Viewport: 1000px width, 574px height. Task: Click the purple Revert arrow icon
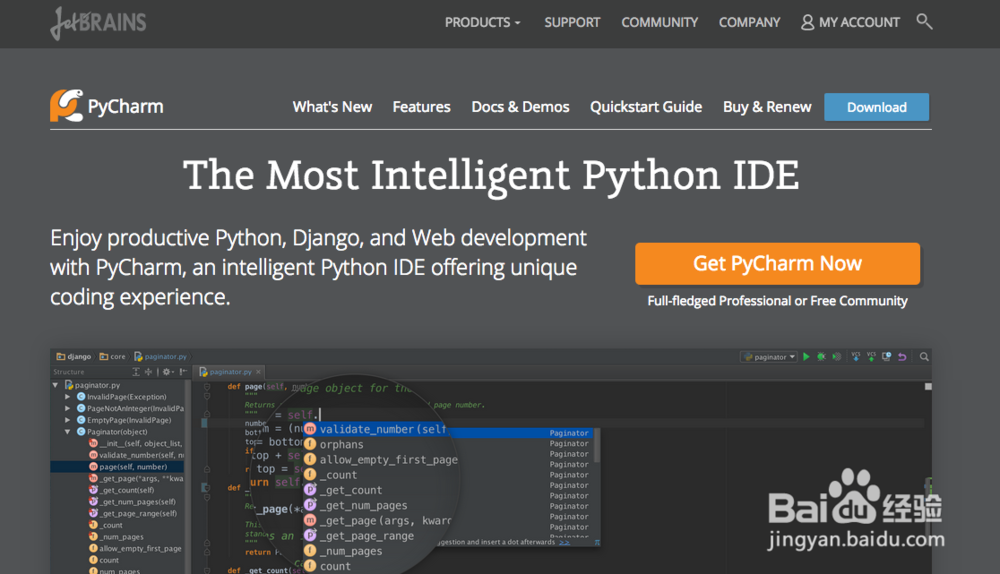902,357
